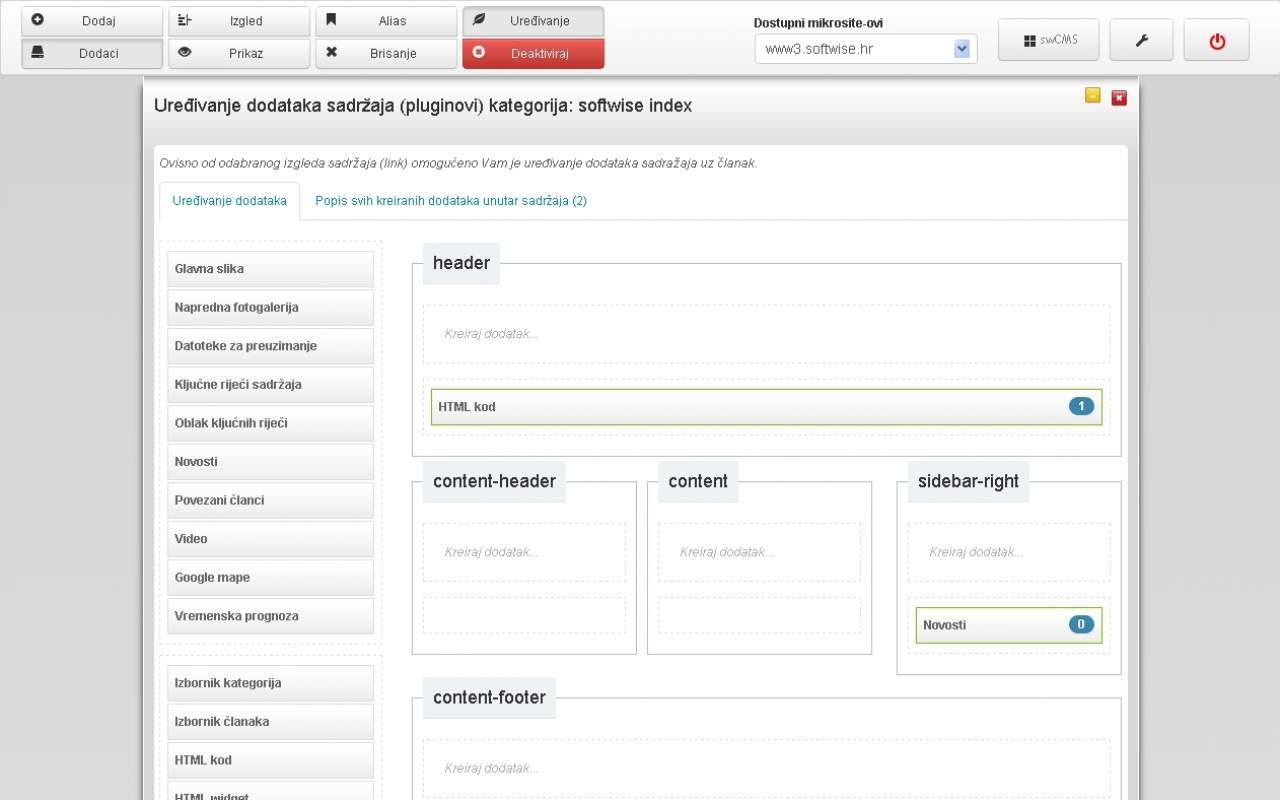The image size is (1280, 800).
Task: Select the Izbornik kategorija plugin
Action: 270,683
